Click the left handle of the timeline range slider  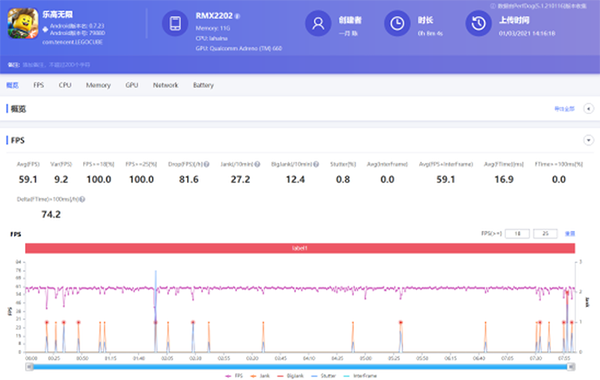29,367
